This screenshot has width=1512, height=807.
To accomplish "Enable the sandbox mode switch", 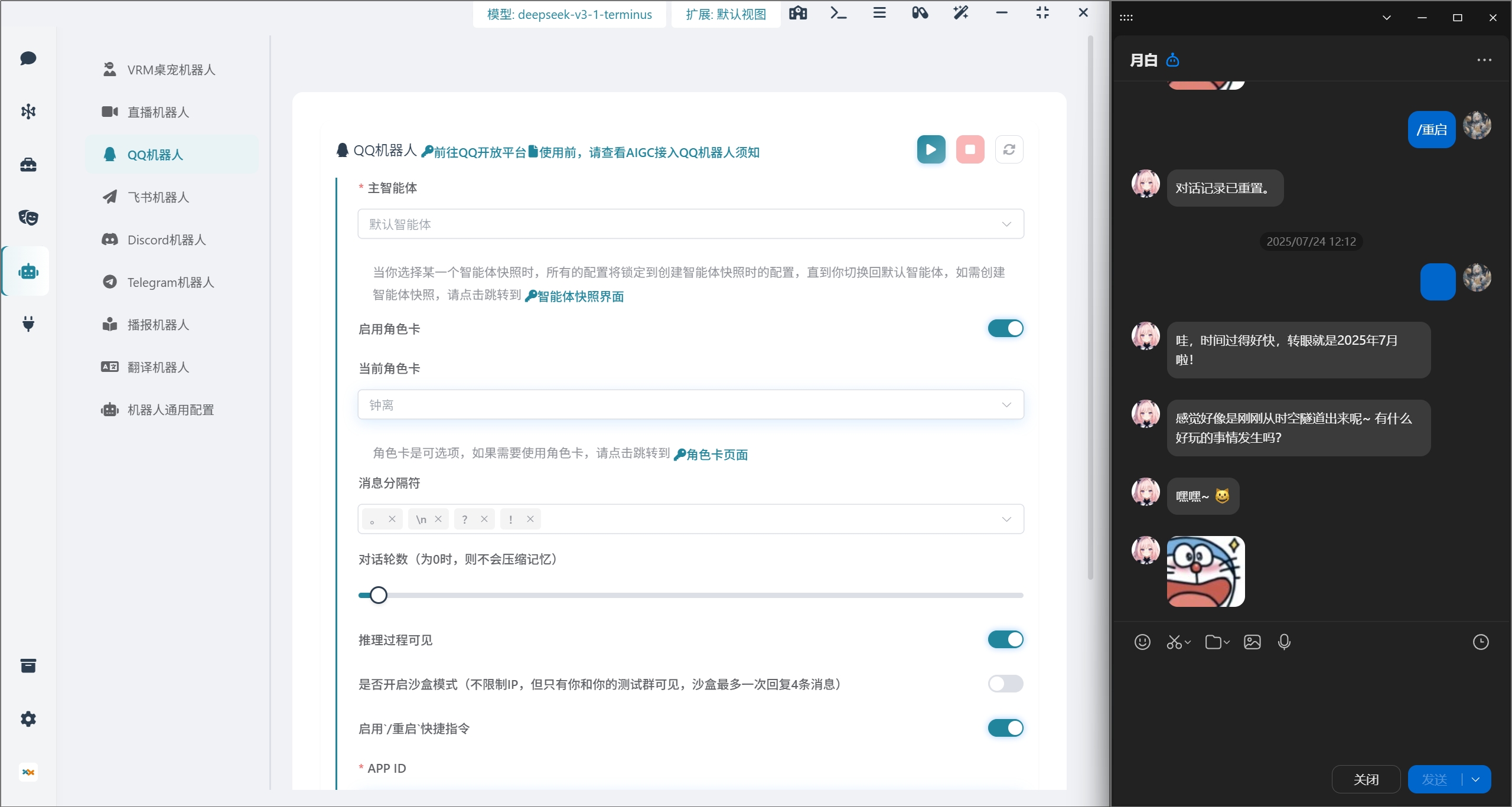I will point(1005,684).
